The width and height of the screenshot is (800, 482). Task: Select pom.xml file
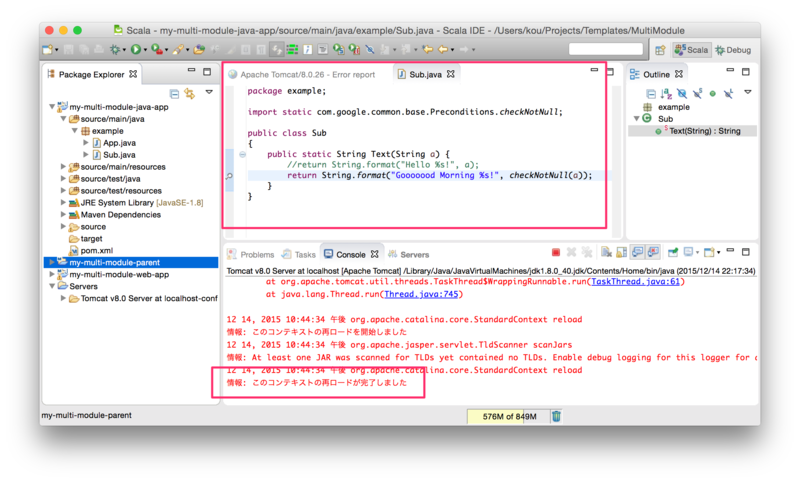click(x=91, y=250)
